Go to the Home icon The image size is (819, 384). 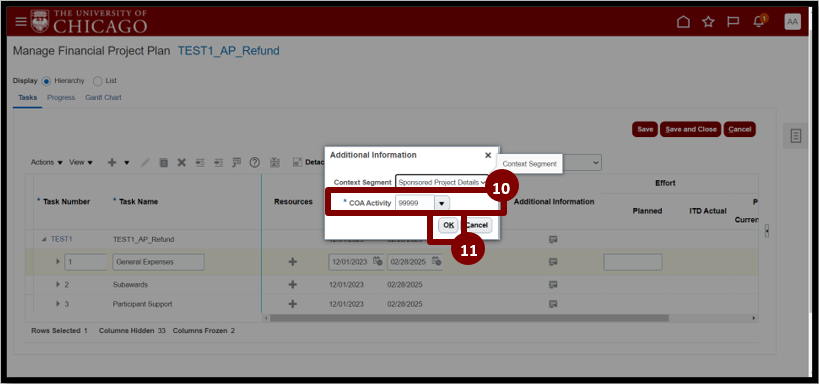(x=683, y=21)
